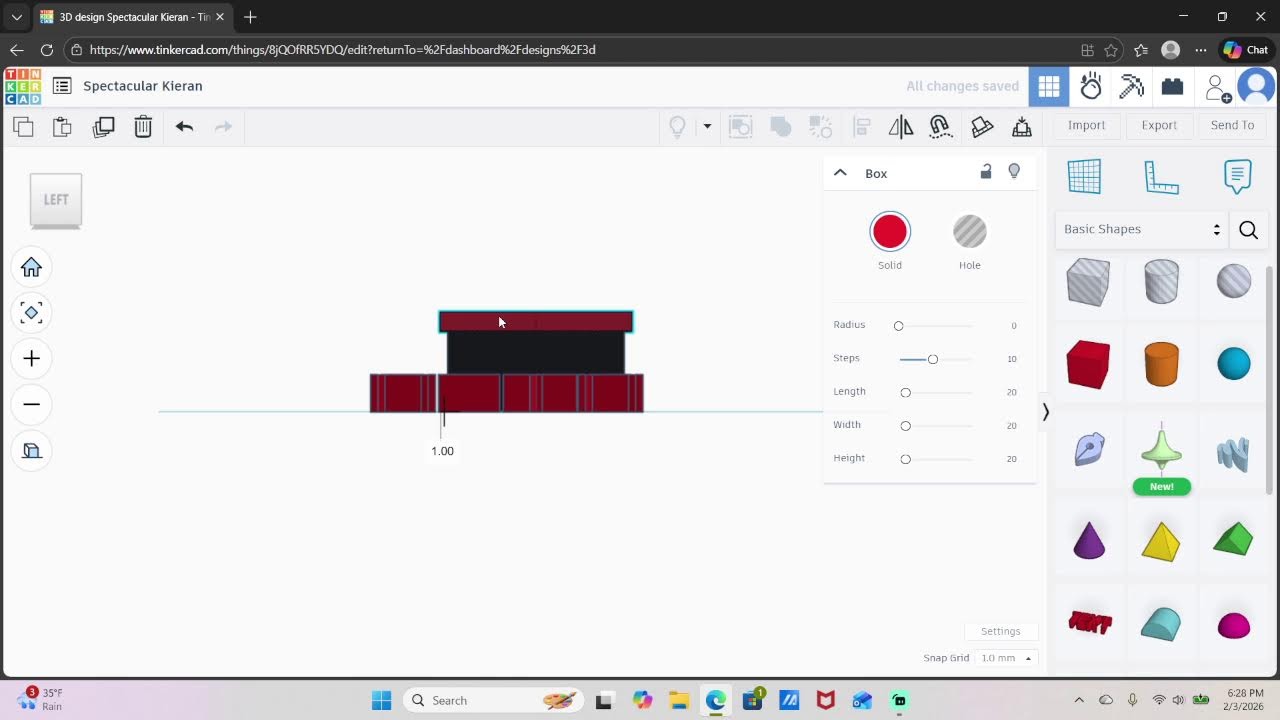The image size is (1280, 720).
Task: Click the LEFT view cube face
Action: 56,199
